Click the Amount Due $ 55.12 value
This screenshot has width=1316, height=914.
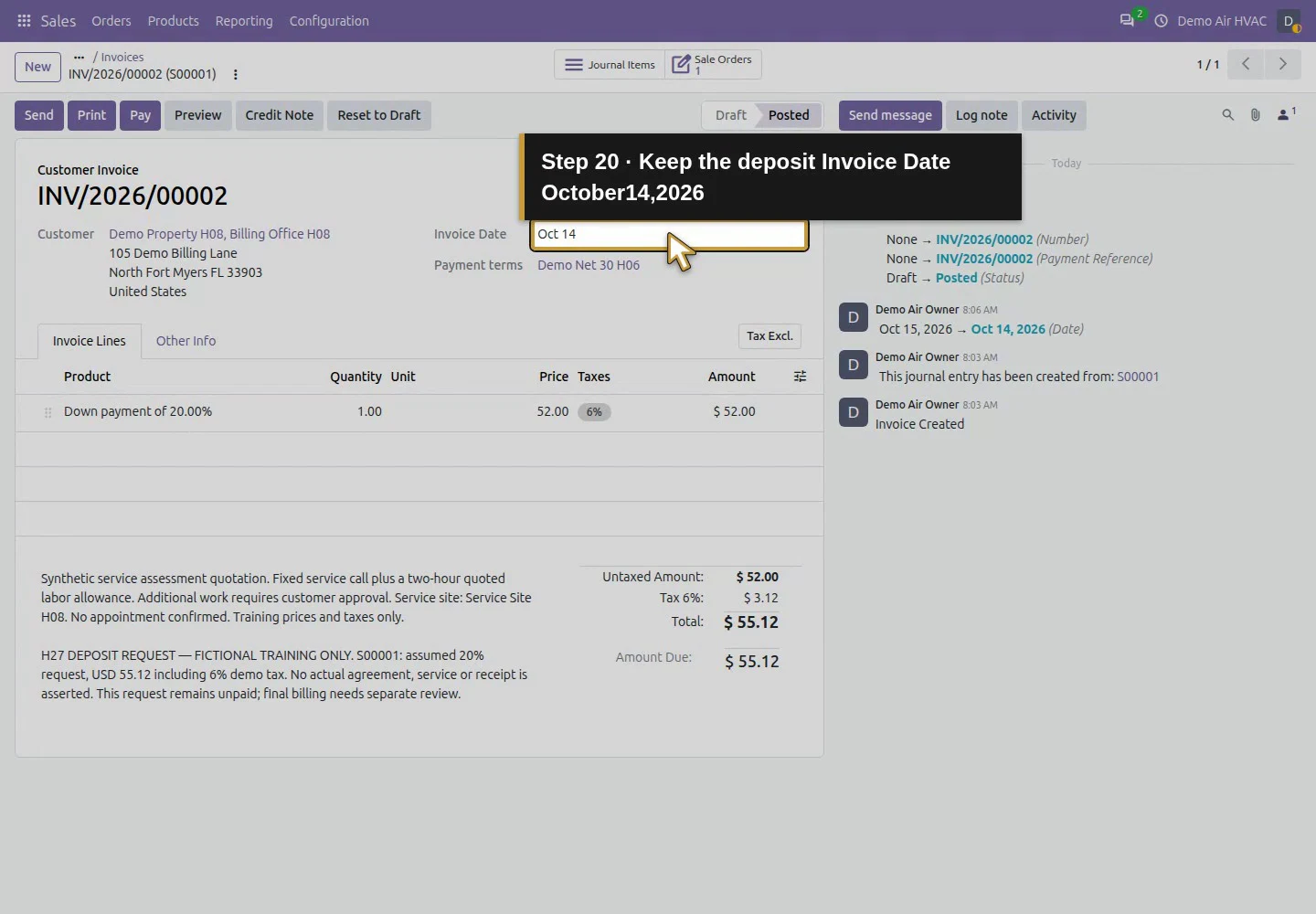752,662
